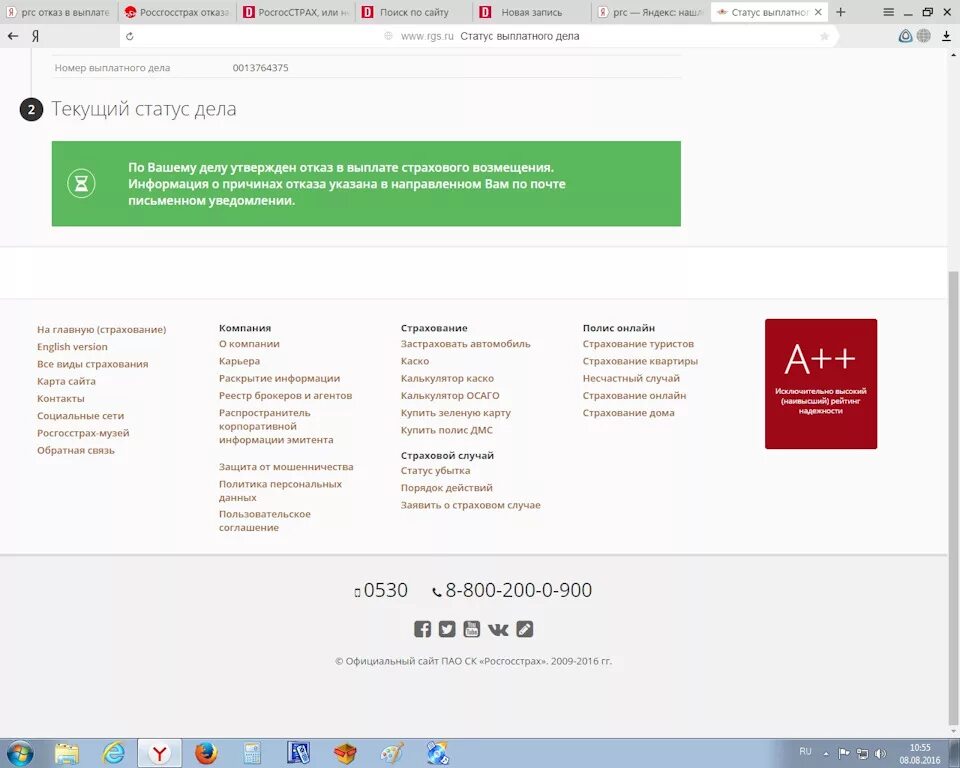Viewport: 960px width, 768px height.
Task: Launch Internet Explorer from the taskbar
Action: [113, 753]
